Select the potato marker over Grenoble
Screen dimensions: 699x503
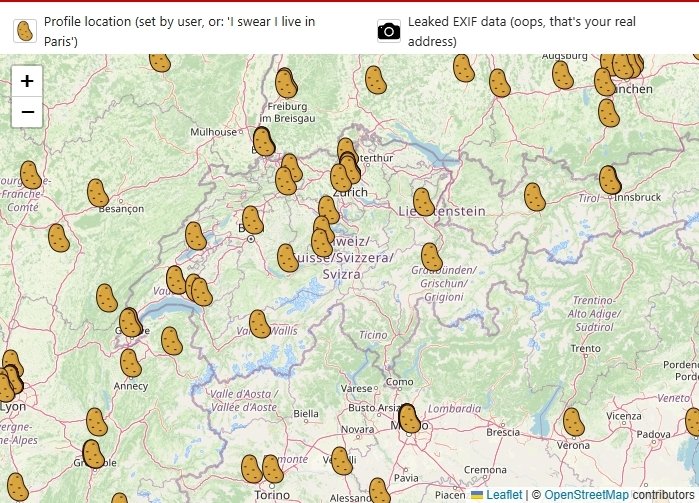pos(93,454)
